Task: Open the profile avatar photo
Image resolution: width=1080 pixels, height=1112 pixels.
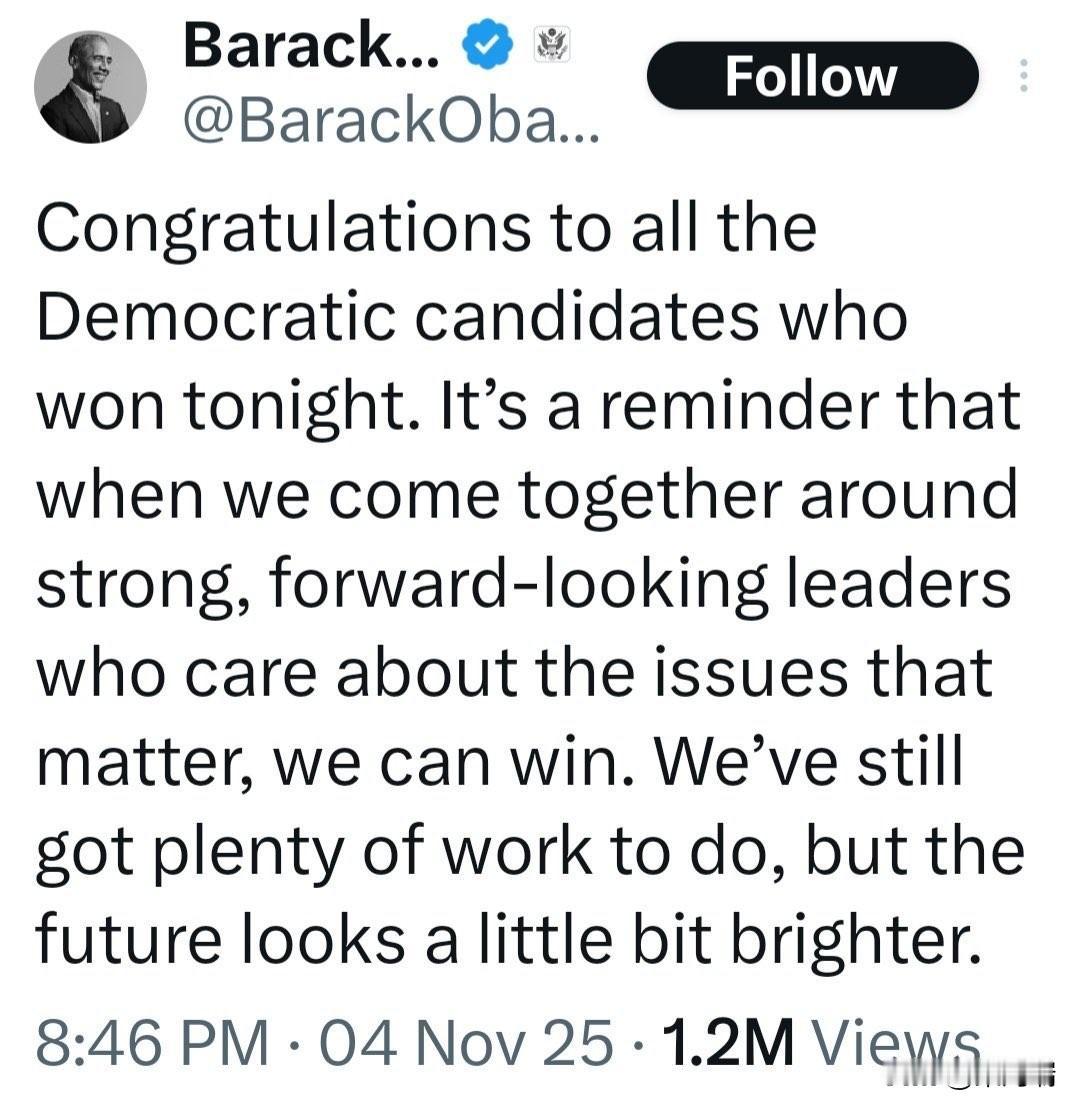Action: coord(90,88)
